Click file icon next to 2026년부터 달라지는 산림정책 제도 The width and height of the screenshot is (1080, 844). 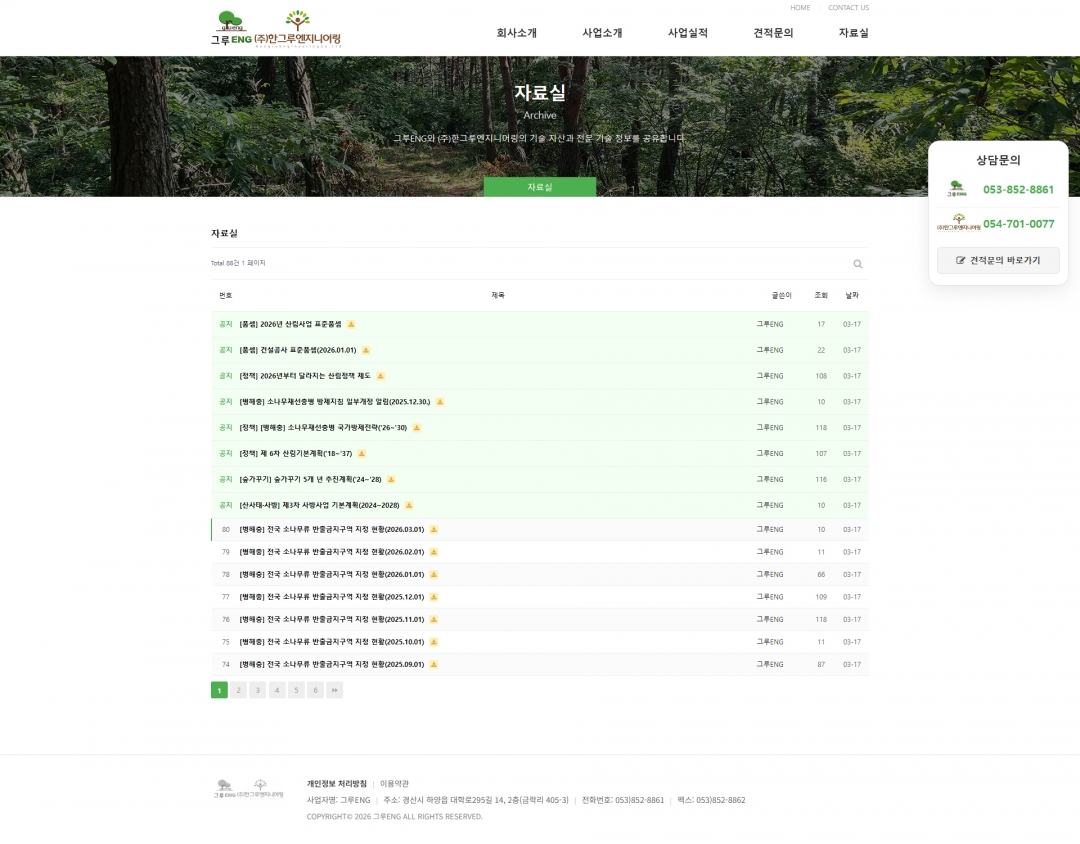[x=380, y=376]
